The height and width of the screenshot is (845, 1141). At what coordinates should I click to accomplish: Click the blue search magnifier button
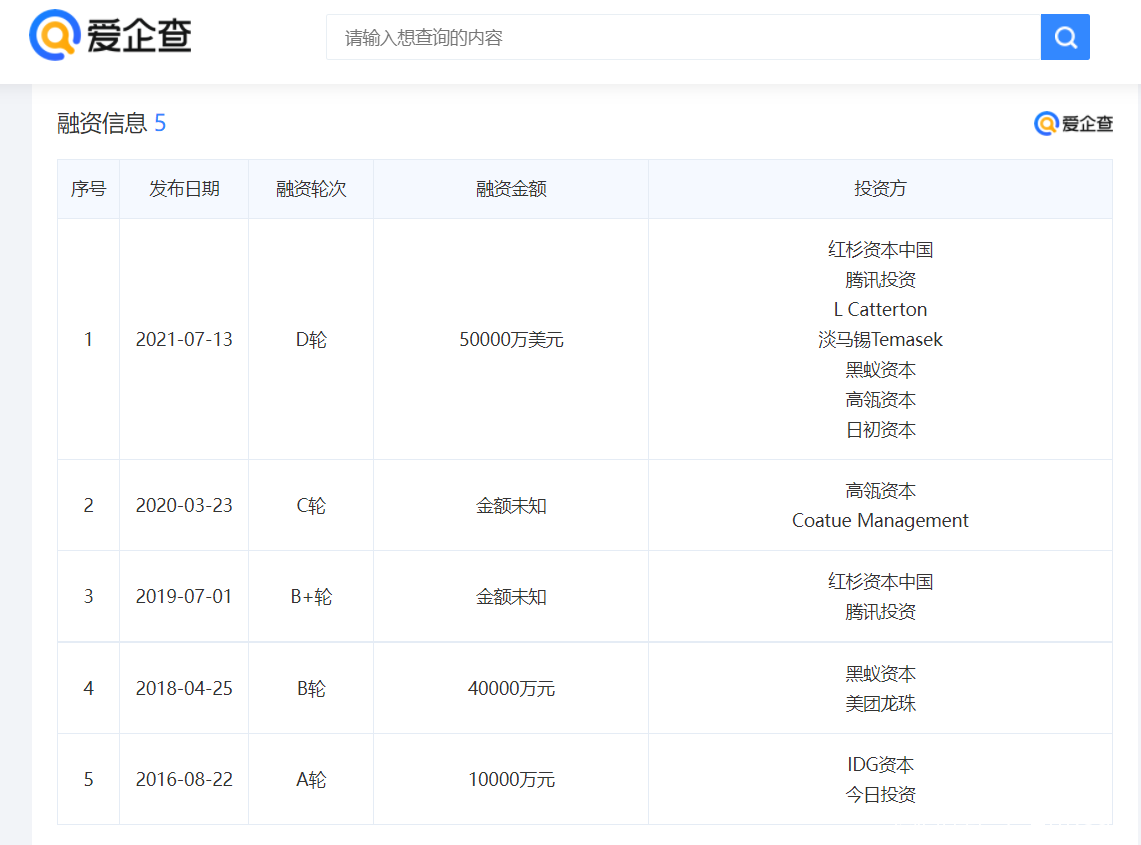coord(1065,37)
